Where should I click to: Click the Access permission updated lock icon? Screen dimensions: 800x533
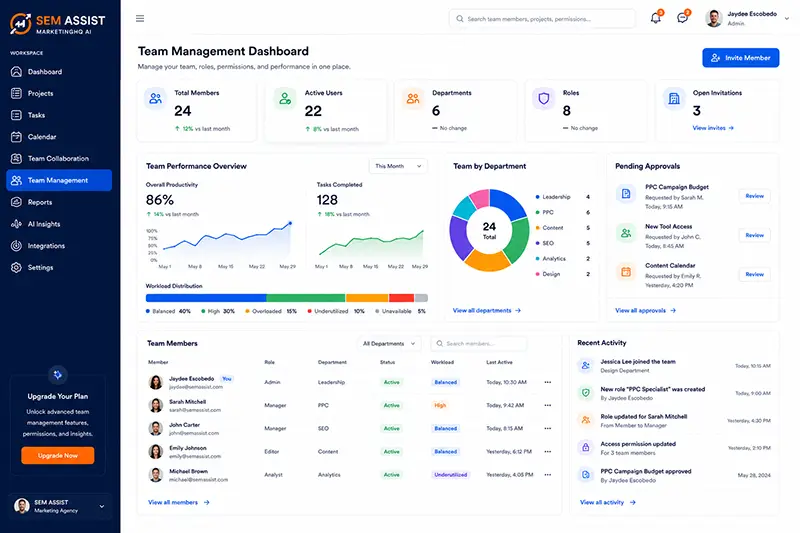(585, 448)
